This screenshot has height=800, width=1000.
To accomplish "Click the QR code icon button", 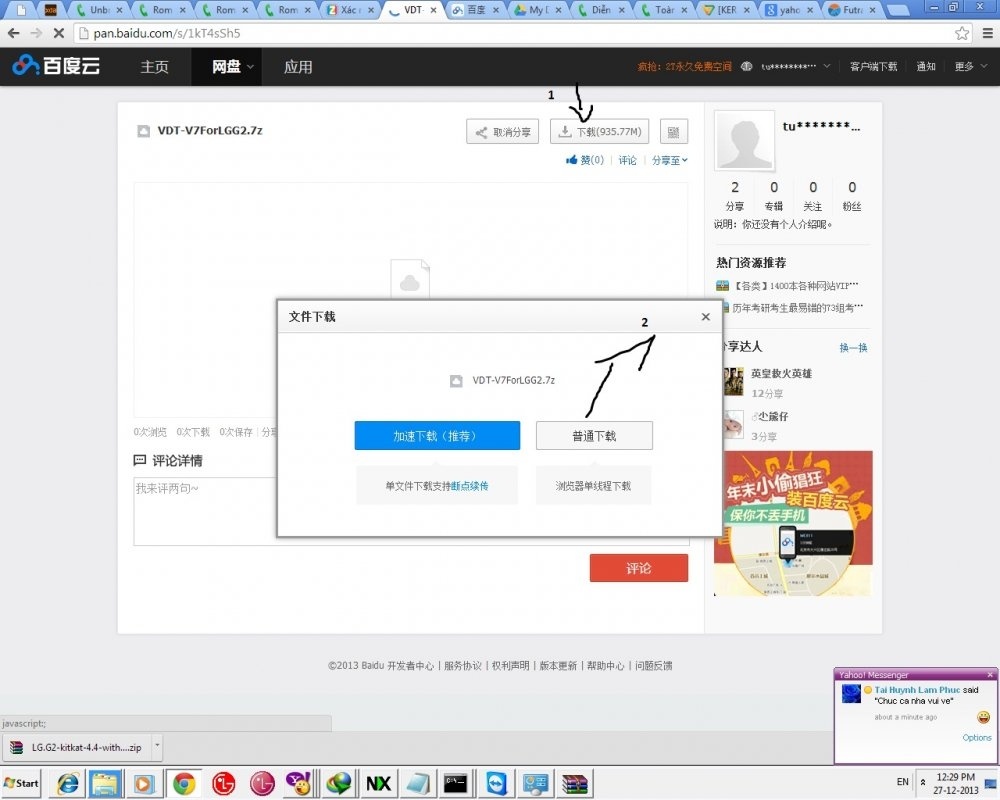I will 672,131.
